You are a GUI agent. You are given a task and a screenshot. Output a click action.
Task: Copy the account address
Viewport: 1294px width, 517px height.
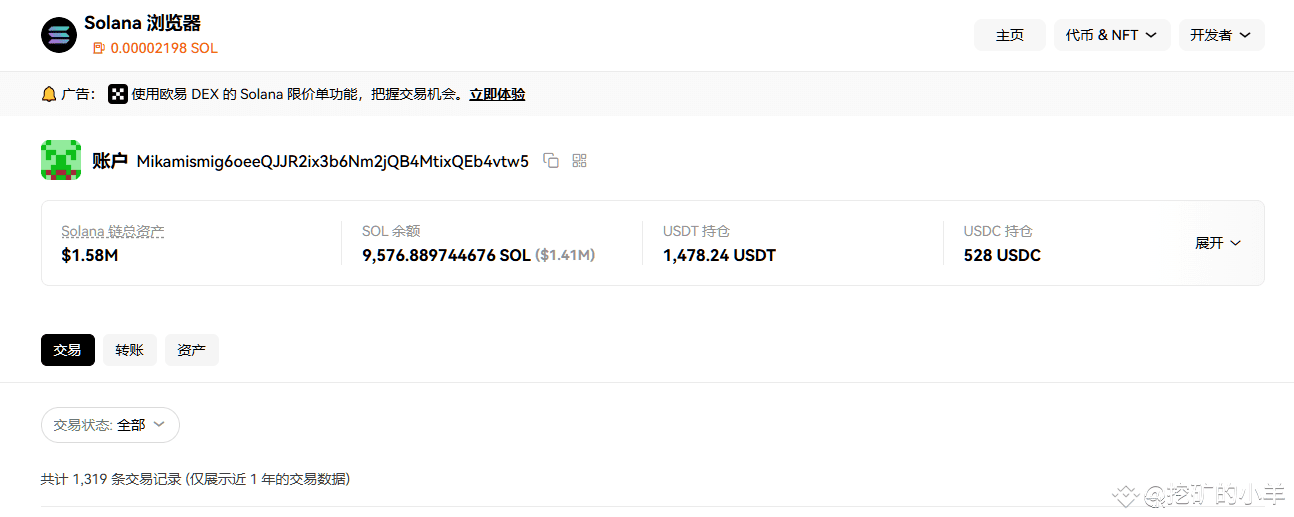pos(551,160)
